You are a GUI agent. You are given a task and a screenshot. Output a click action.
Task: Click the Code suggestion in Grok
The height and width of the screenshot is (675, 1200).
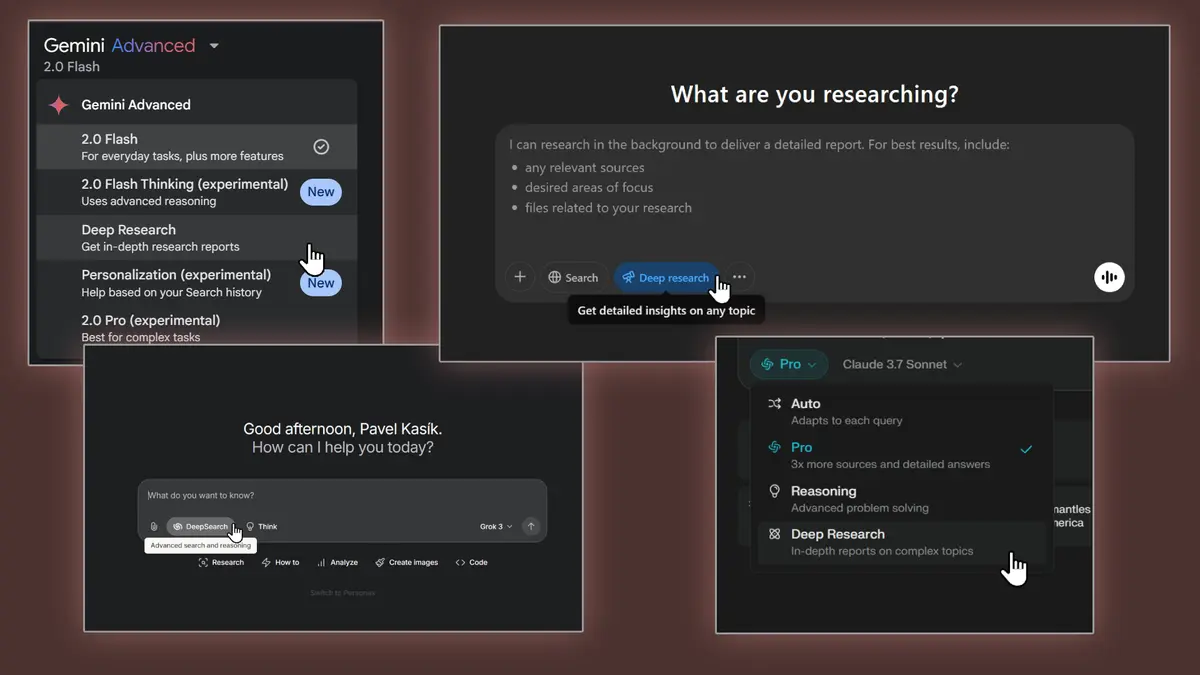[x=472, y=563]
